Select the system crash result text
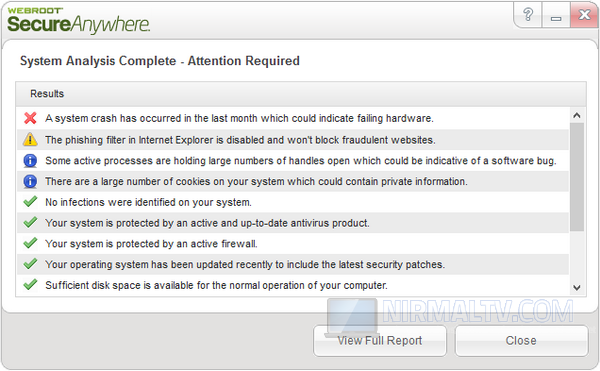Screen dimensions: 600x371 click(239, 119)
